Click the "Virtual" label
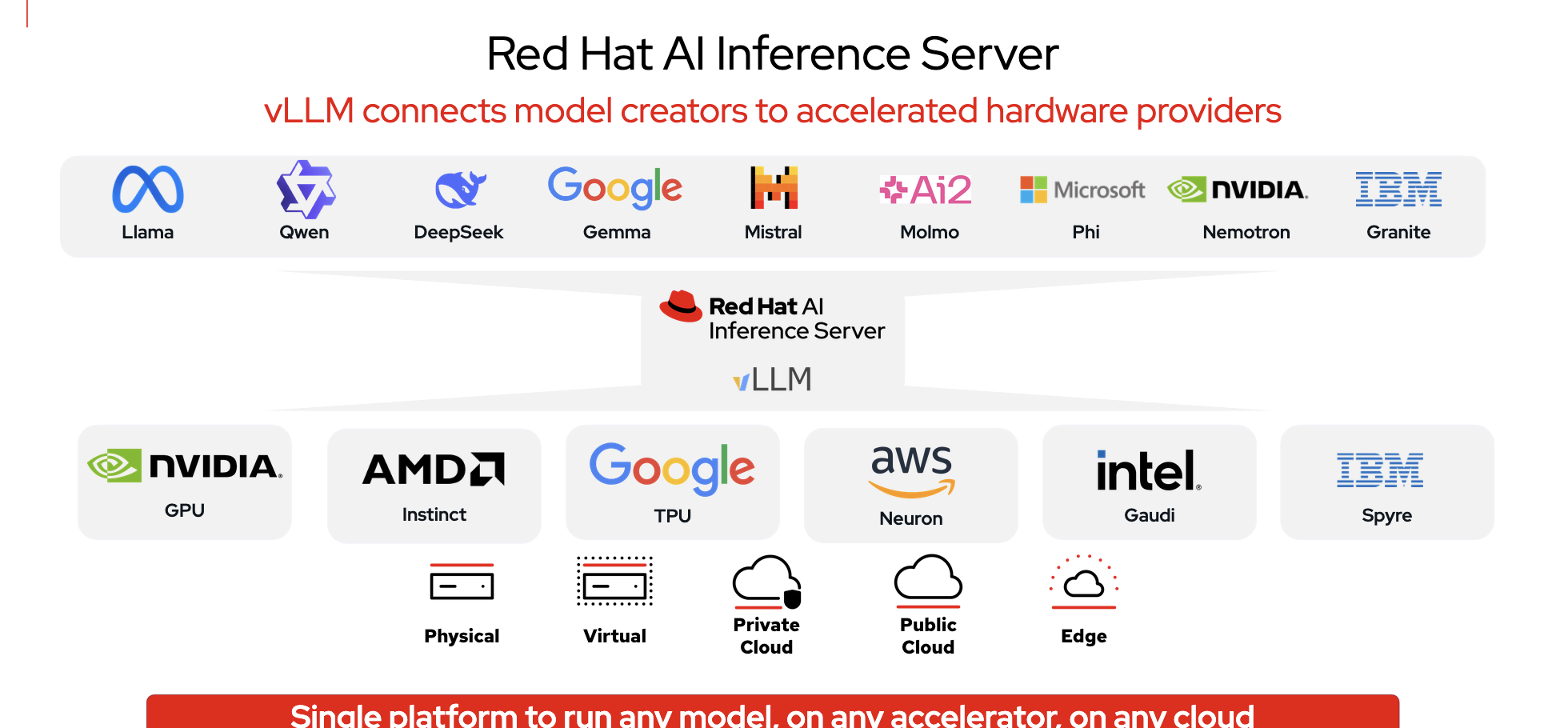 pyautogui.click(x=614, y=636)
